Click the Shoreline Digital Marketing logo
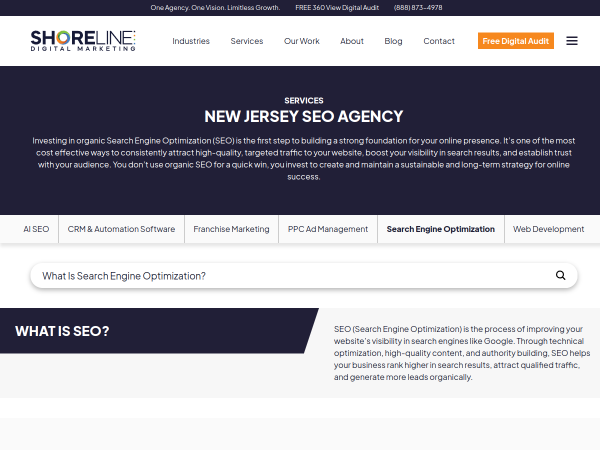The height and width of the screenshot is (450, 600). [83, 41]
